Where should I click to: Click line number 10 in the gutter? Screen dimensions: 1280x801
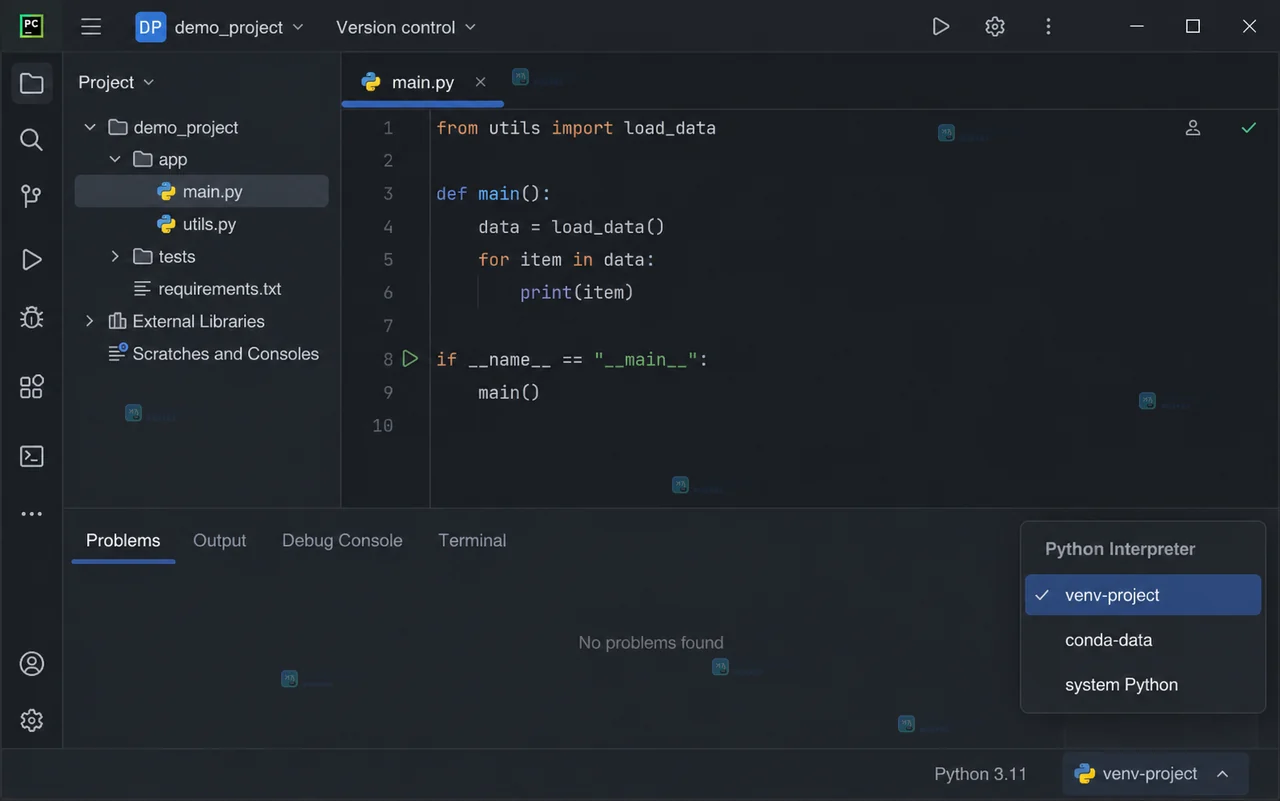[x=383, y=426]
